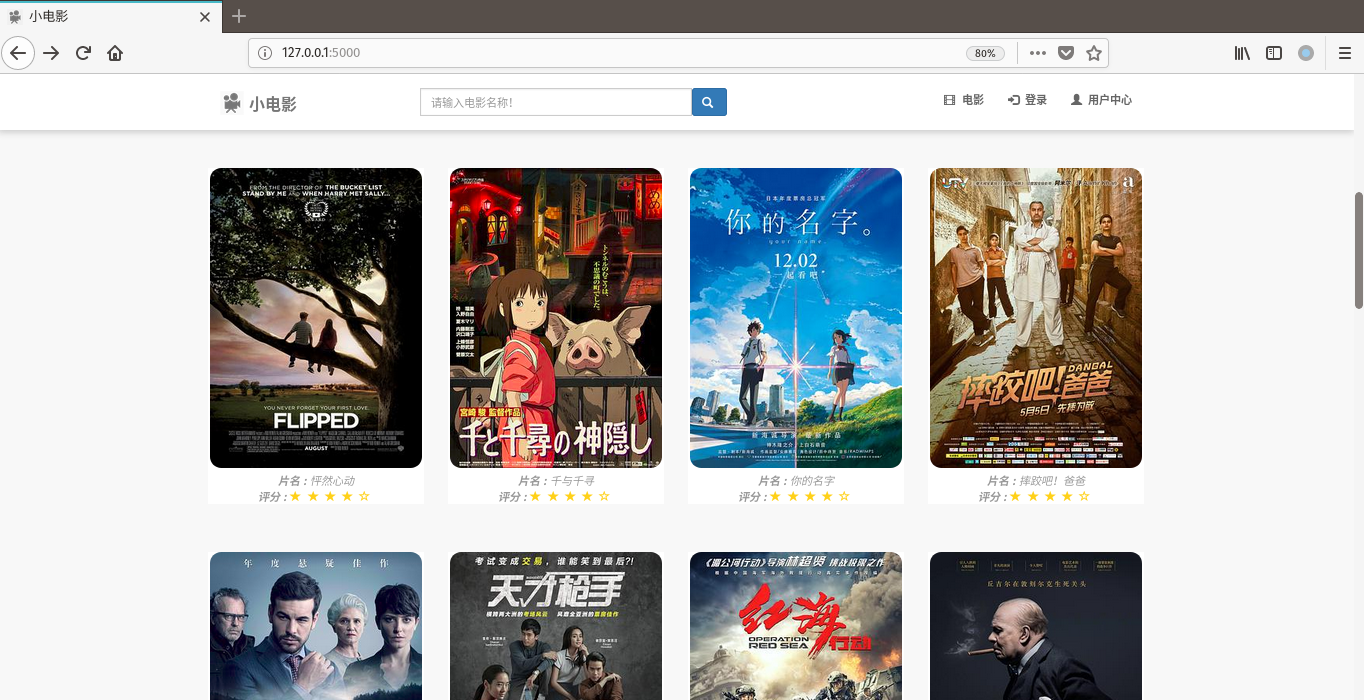Screen dimensions: 1364x700
Task: Click the page vertical scrollbar thumb
Action: [x=1358, y=250]
